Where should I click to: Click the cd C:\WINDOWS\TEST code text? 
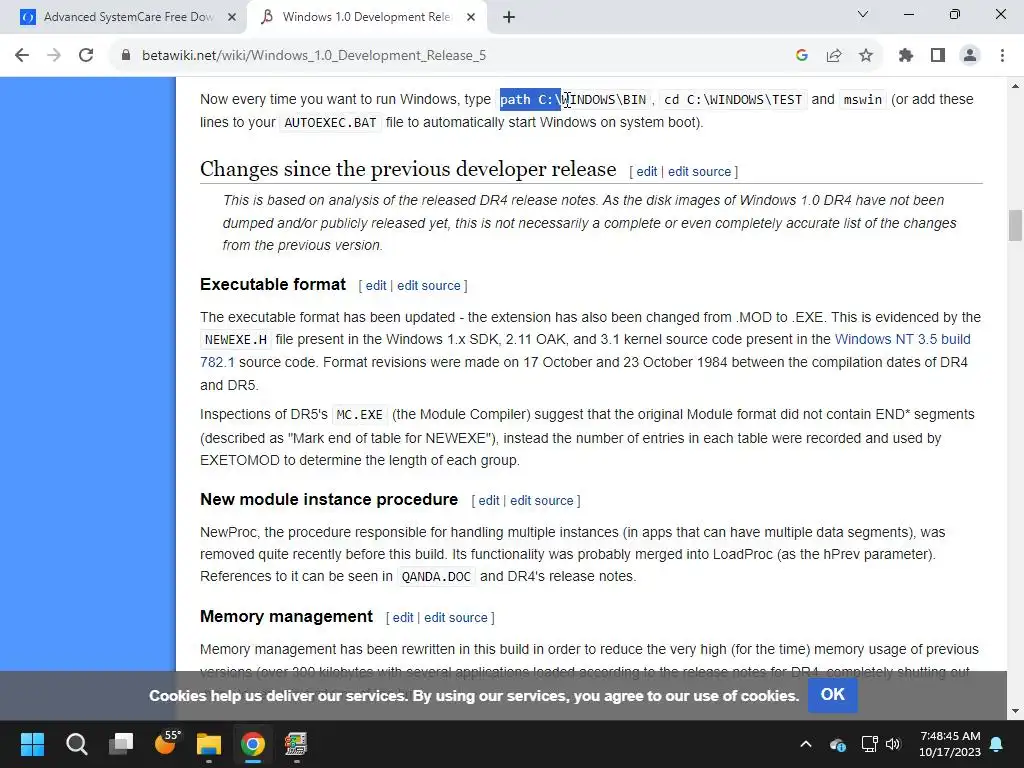tap(733, 99)
